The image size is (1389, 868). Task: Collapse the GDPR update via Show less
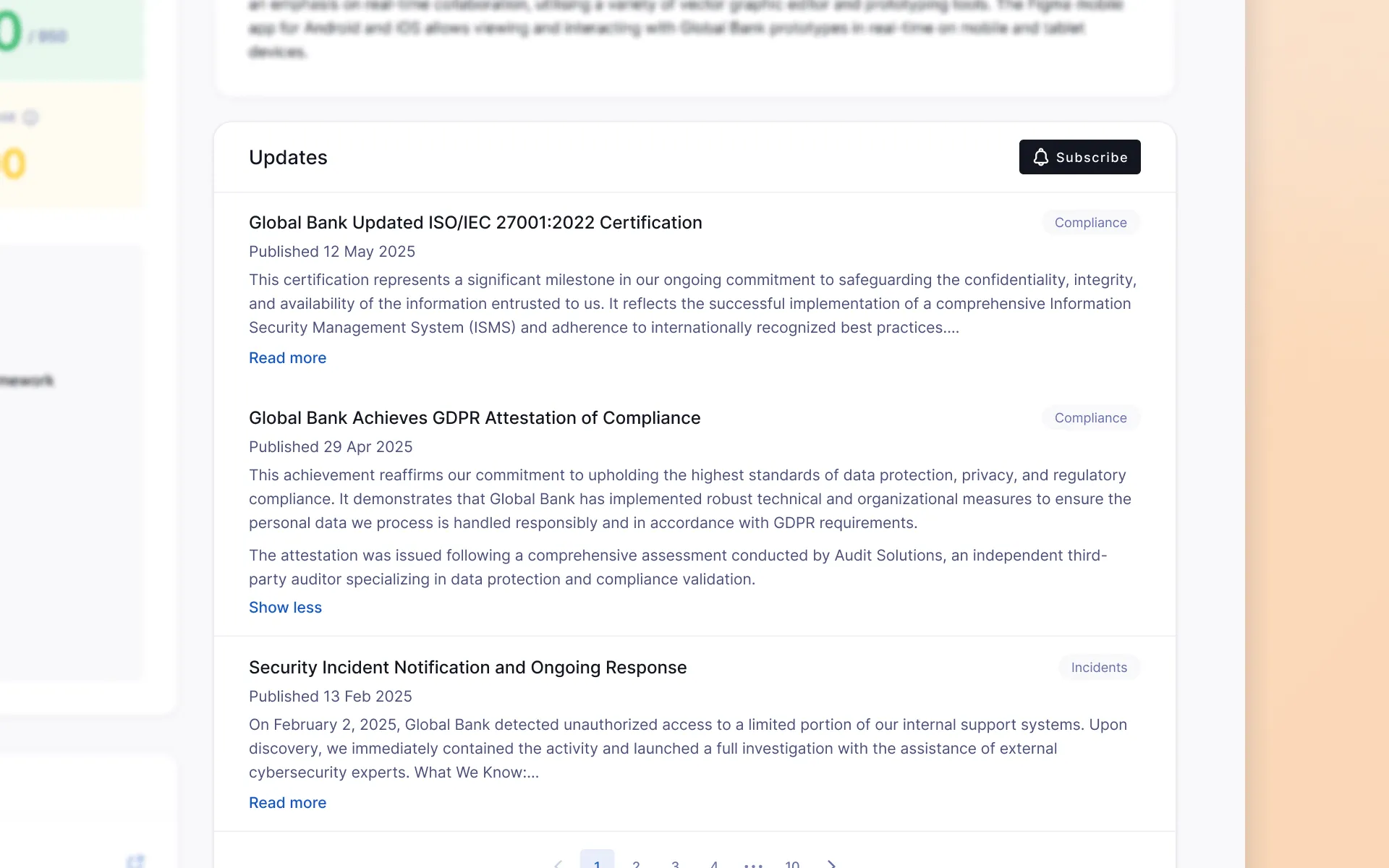click(x=285, y=608)
